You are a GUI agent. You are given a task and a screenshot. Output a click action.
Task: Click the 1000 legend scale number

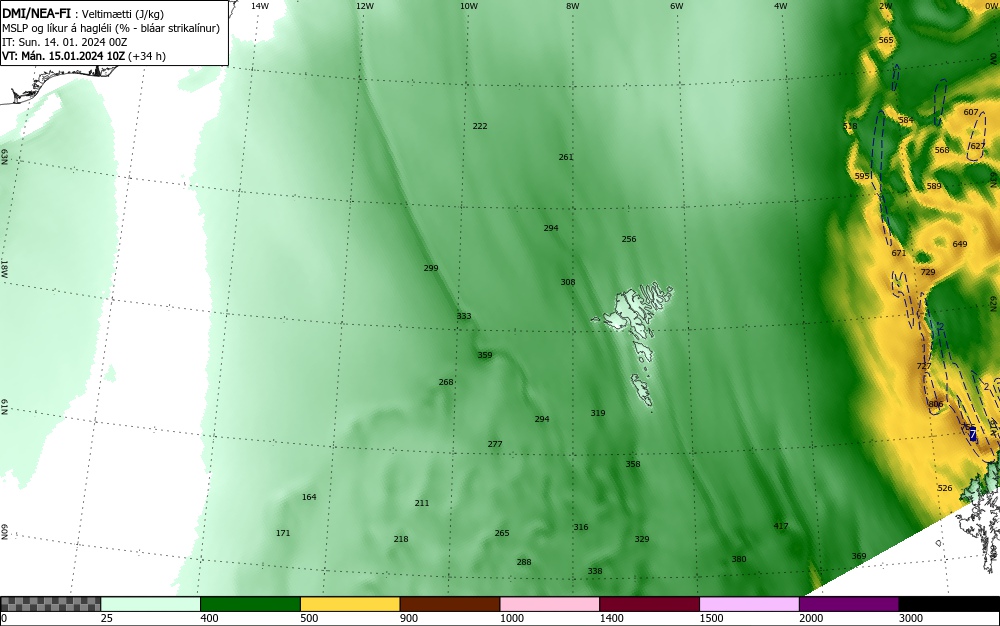(511, 618)
